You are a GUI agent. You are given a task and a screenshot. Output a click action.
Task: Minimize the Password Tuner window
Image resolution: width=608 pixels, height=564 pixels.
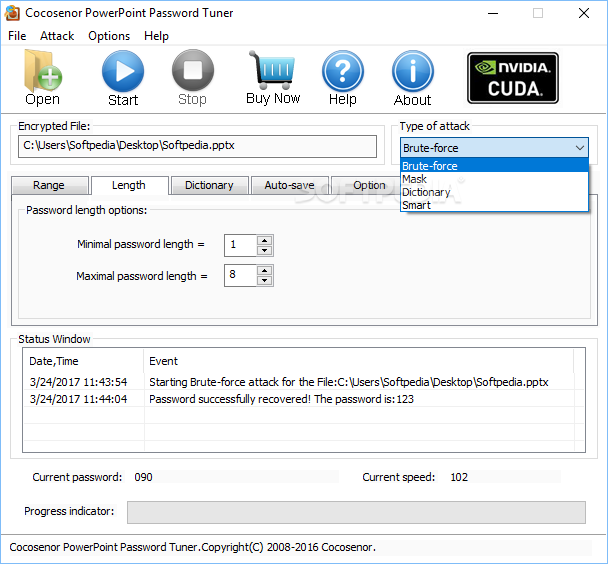tap(493, 13)
